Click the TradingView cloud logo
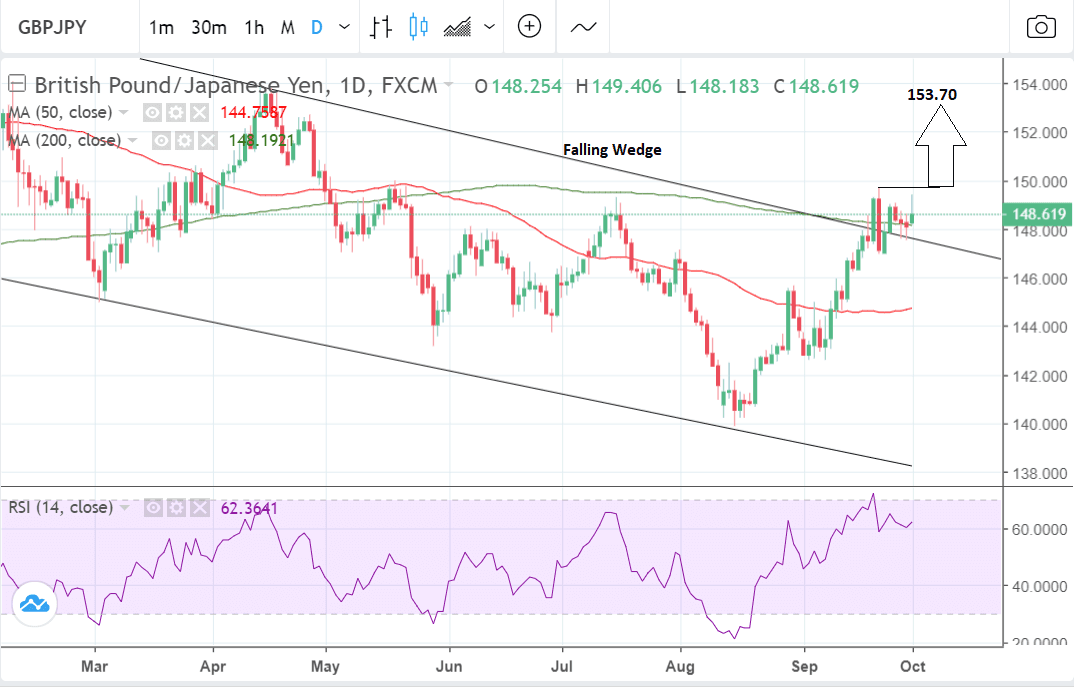 35,605
